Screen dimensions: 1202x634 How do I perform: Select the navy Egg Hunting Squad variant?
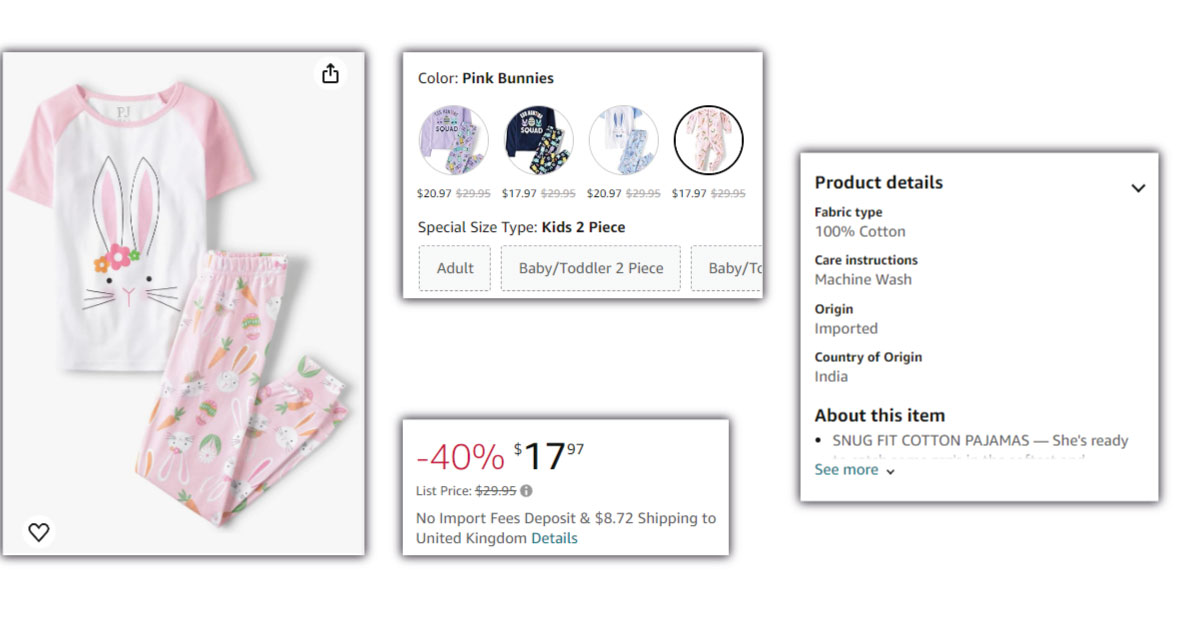(538, 140)
